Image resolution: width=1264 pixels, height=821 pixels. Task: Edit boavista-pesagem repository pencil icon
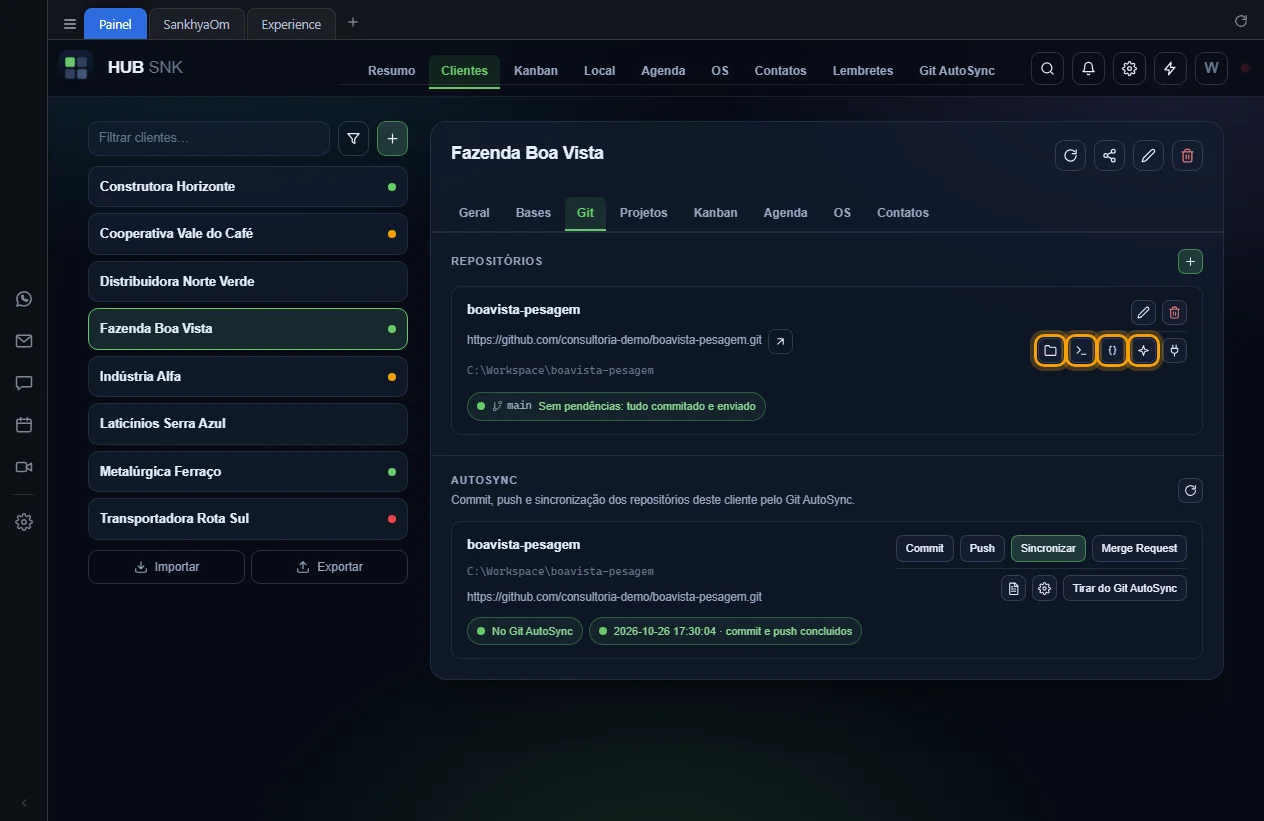(1143, 312)
